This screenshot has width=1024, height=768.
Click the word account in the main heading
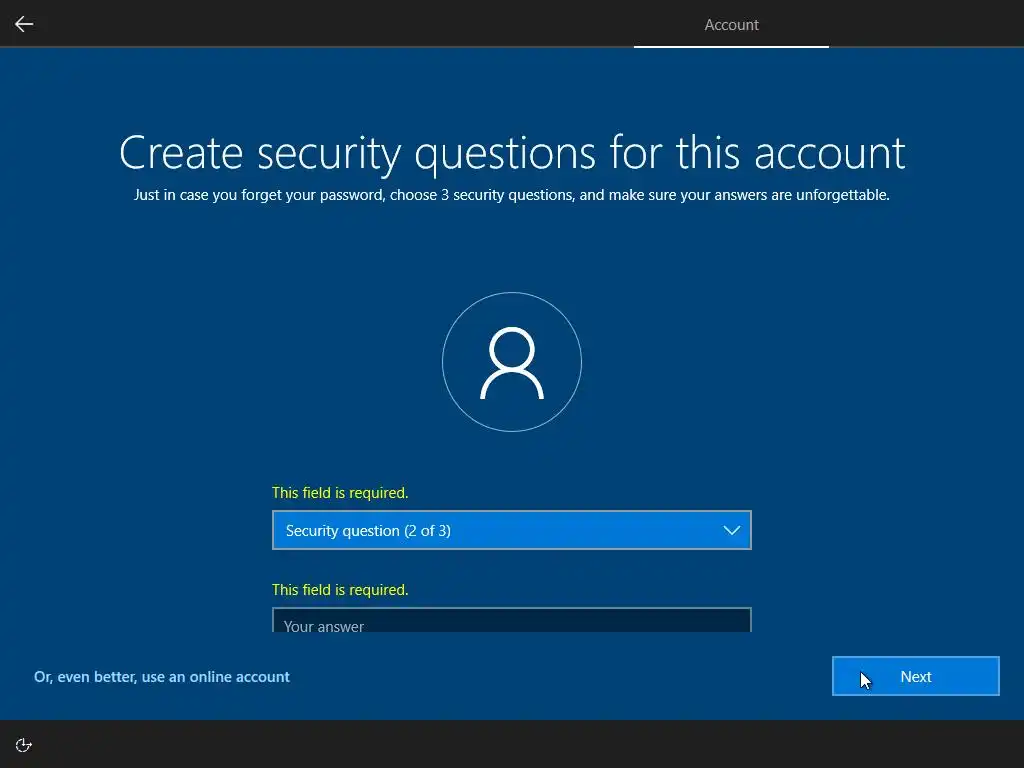click(x=829, y=154)
